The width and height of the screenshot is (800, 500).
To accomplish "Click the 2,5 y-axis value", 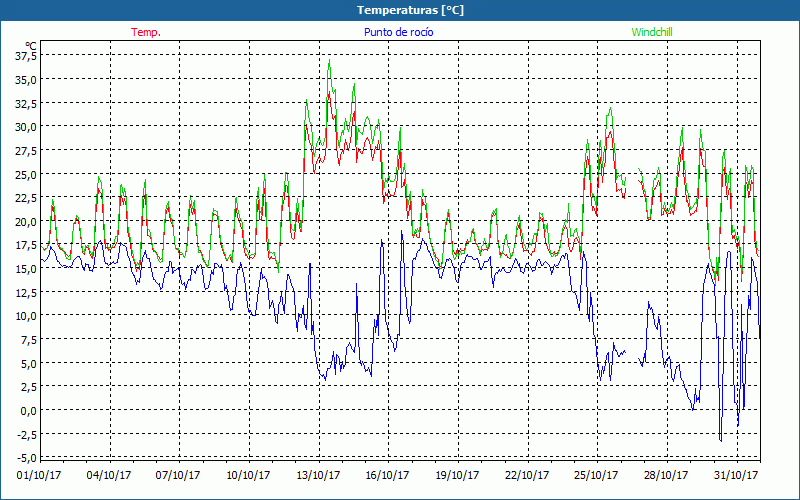I will pos(28,387).
